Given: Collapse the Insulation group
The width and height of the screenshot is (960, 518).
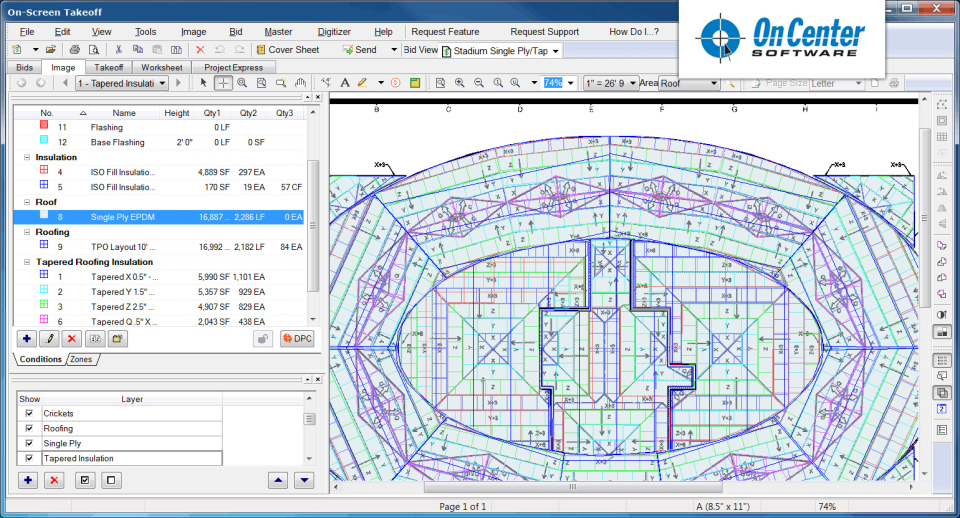Looking at the screenshot, I should 27,157.
